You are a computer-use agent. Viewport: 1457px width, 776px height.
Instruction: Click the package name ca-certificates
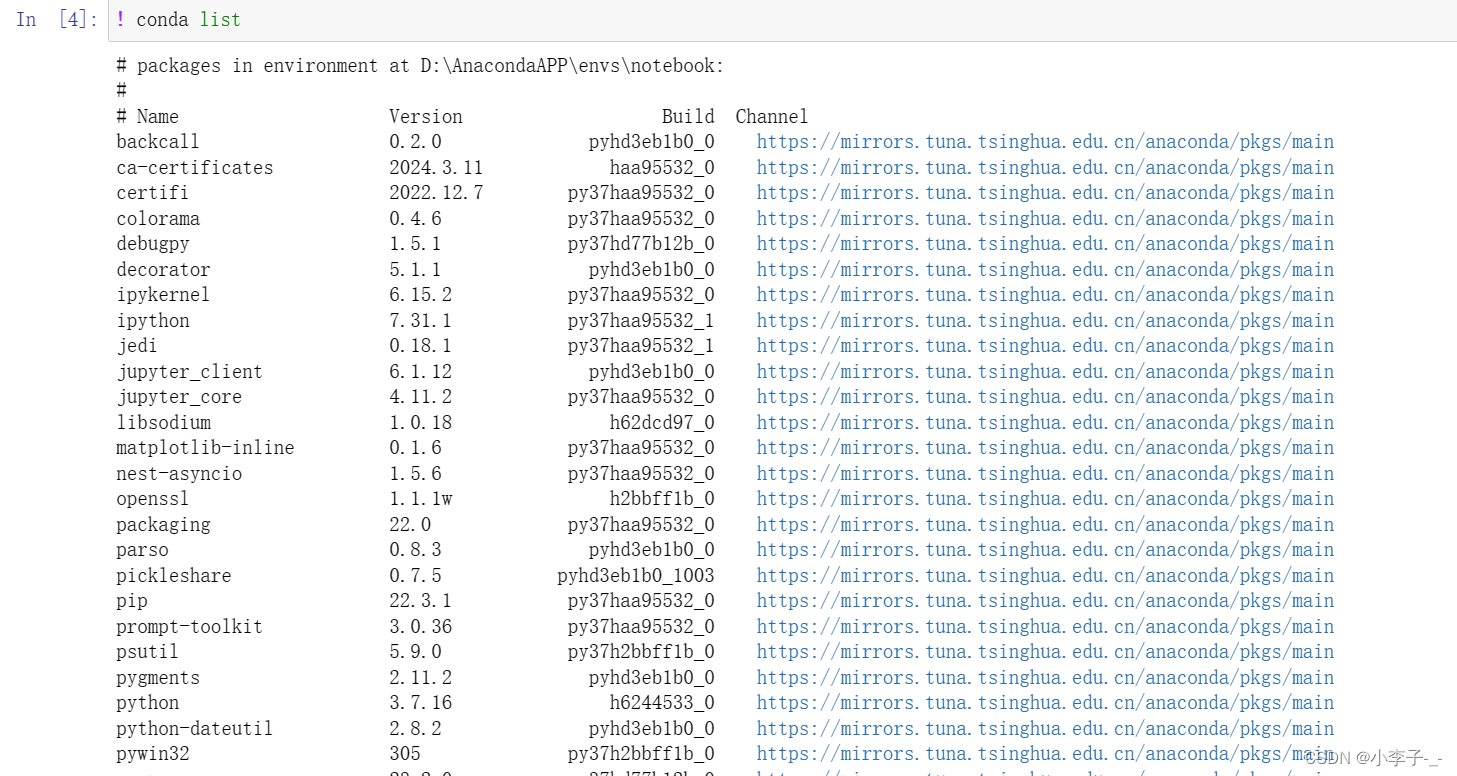(x=194, y=168)
